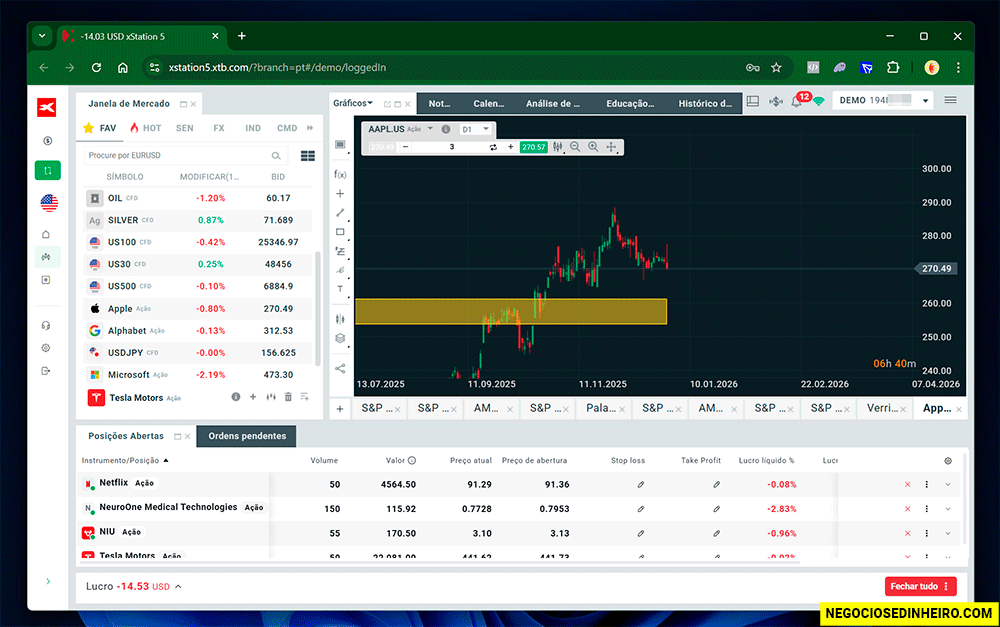Select the crosshair plus drawing tool
This screenshot has height=627, width=1000.
pyautogui.click(x=340, y=193)
